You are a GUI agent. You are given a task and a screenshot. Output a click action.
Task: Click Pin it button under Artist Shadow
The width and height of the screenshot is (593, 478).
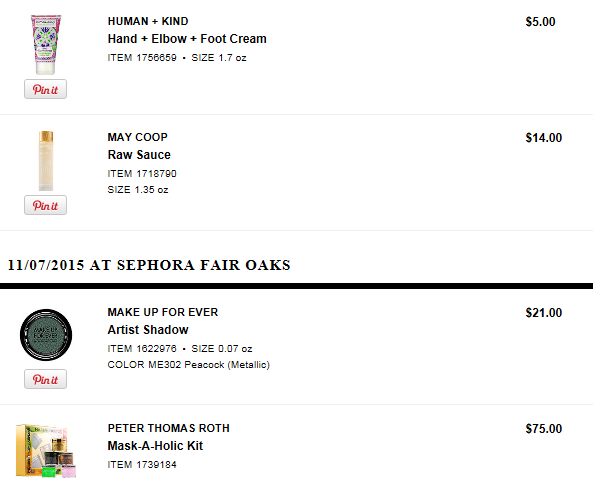point(45,379)
